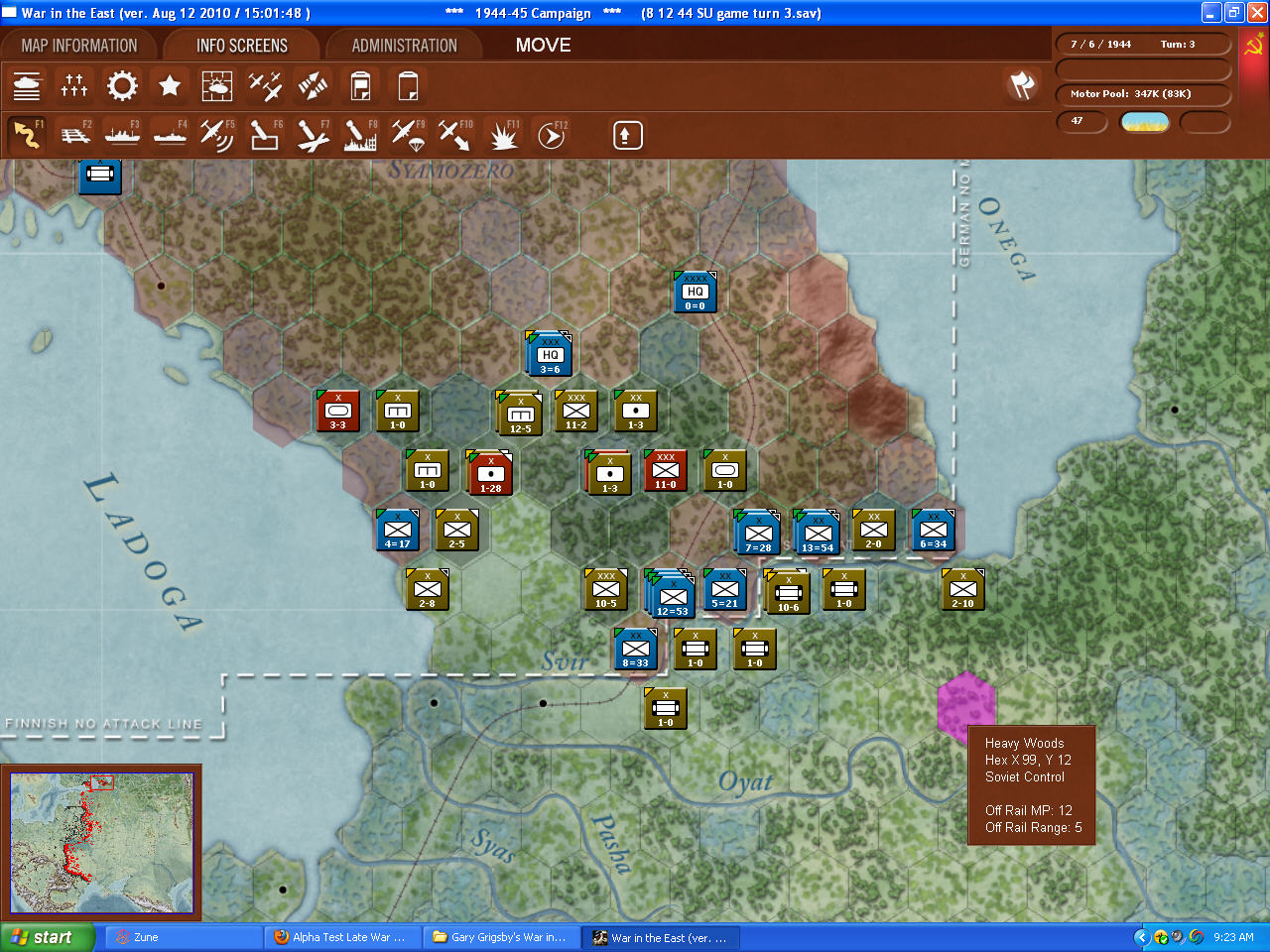This screenshot has width=1270, height=952.
Task: Open the victory star icon
Action: click(x=170, y=86)
